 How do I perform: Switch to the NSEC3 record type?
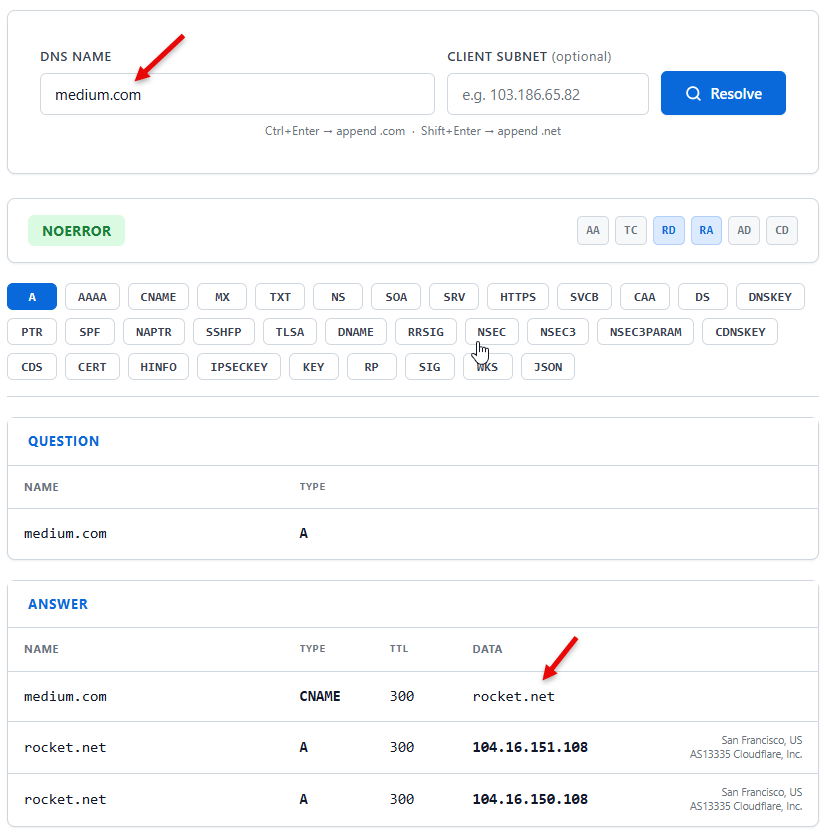[558, 332]
